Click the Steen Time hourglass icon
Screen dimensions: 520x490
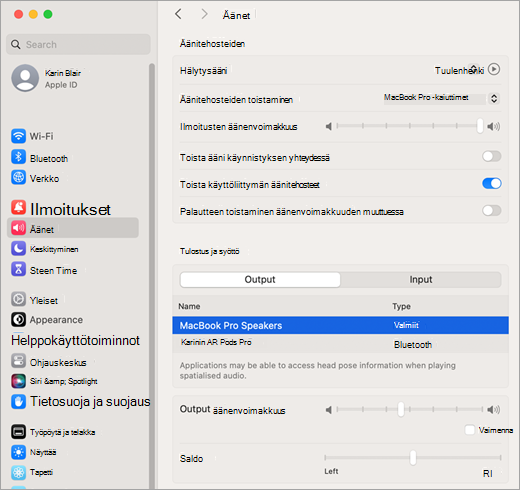[18, 269]
